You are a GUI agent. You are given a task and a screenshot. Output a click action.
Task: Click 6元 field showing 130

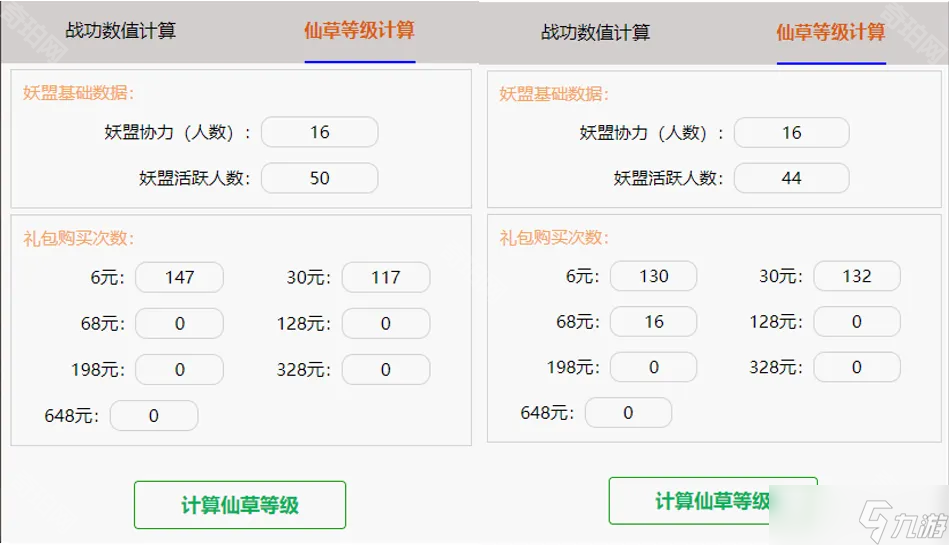pyautogui.click(x=654, y=276)
